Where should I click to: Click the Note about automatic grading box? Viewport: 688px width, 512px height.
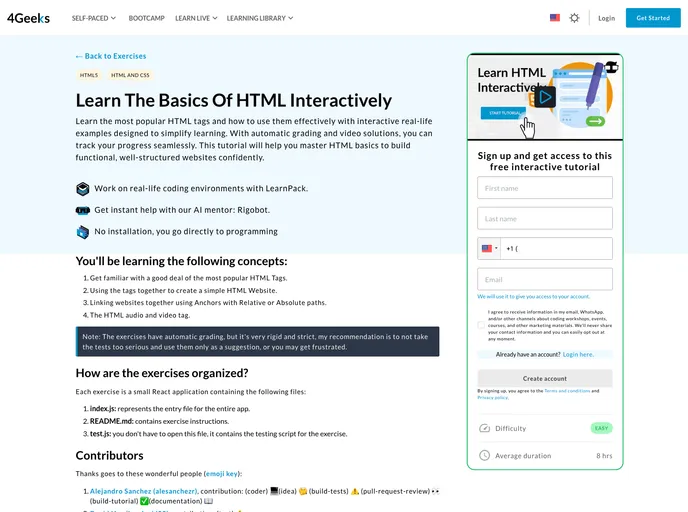click(x=258, y=341)
